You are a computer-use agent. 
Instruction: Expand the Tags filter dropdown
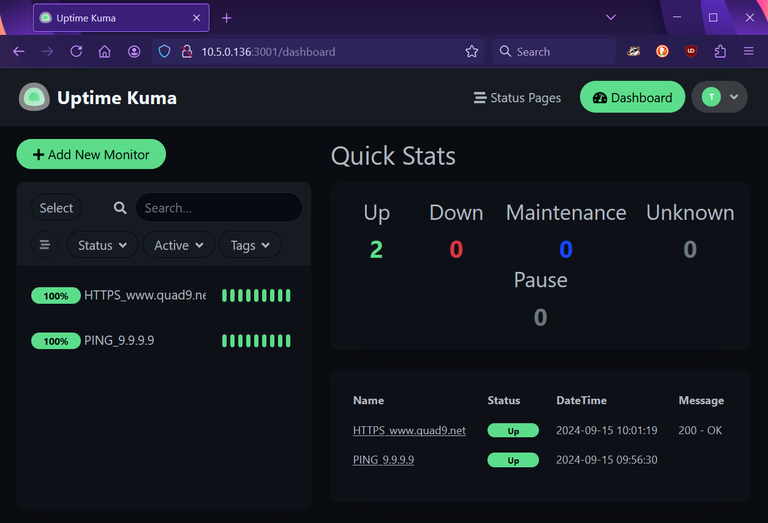[250, 245]
